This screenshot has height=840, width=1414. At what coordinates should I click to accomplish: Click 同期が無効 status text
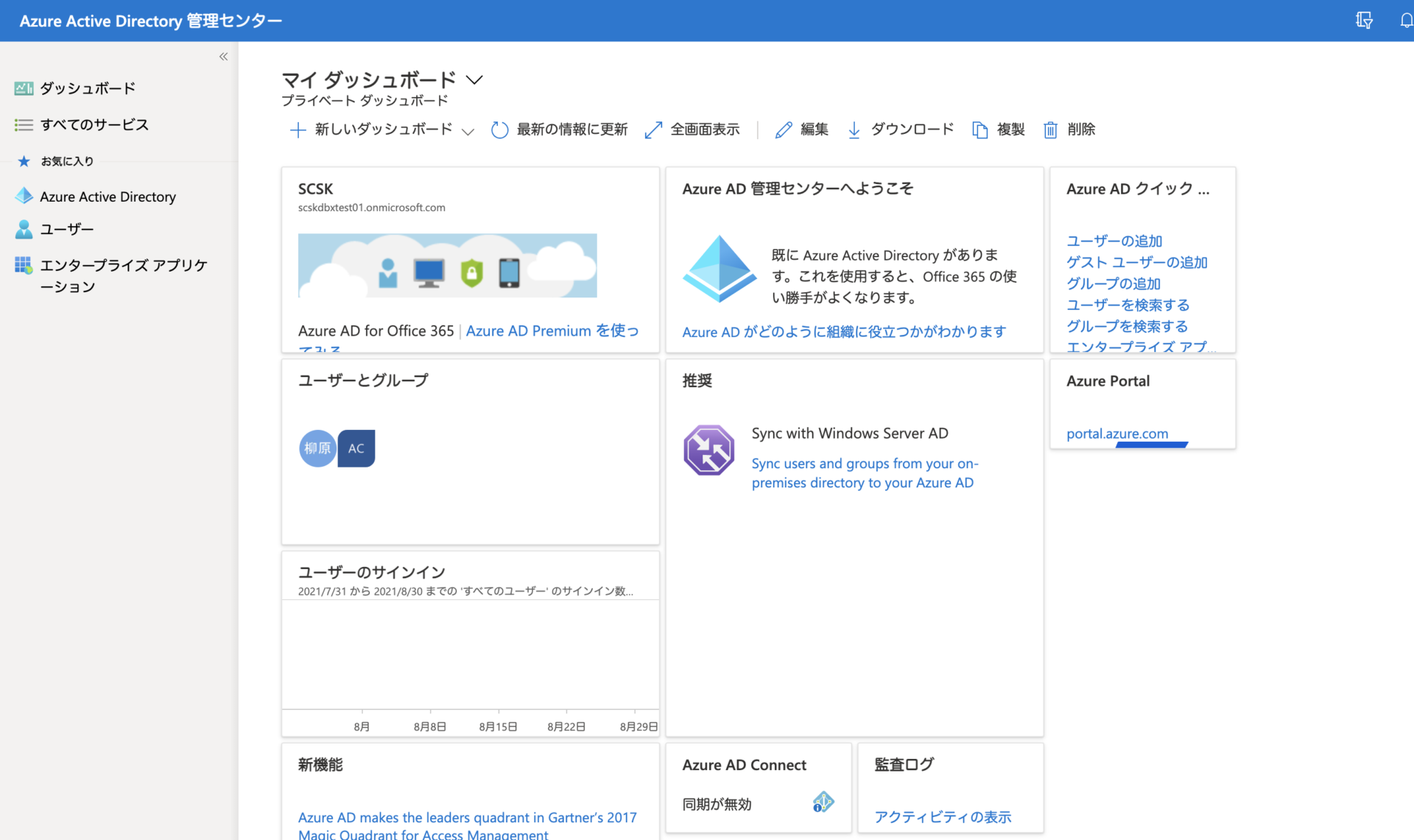click(717, 805)
